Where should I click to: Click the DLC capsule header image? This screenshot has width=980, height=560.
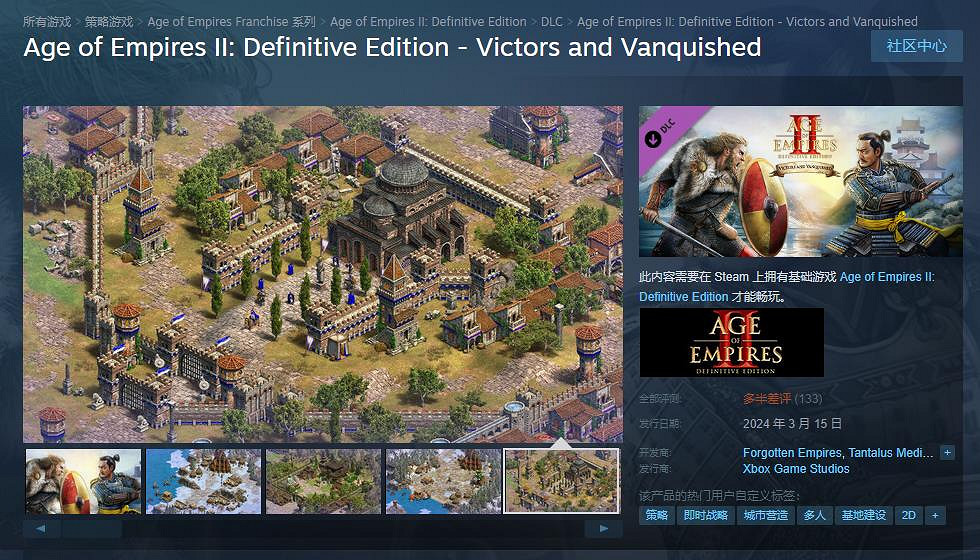tap(801, 181)
